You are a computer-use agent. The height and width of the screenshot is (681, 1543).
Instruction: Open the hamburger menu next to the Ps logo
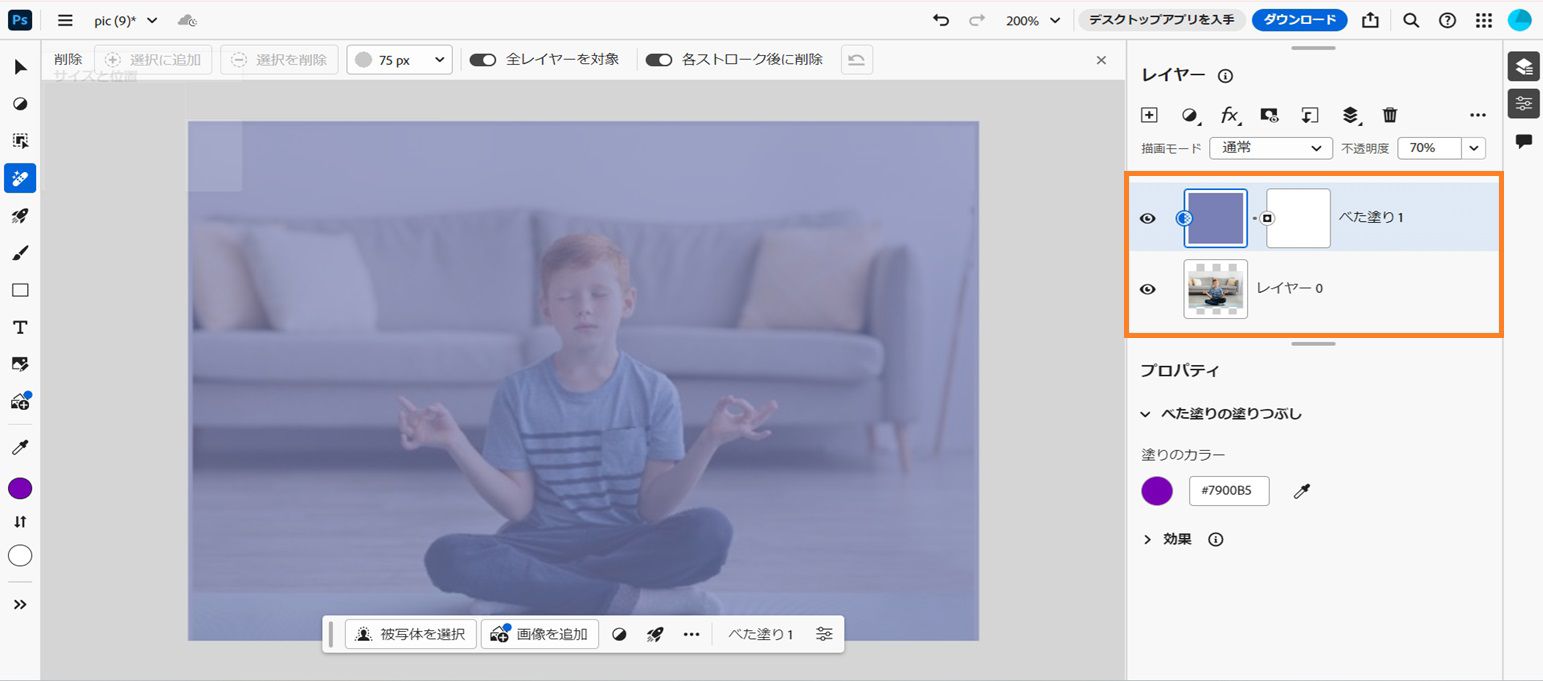point(64,19)
